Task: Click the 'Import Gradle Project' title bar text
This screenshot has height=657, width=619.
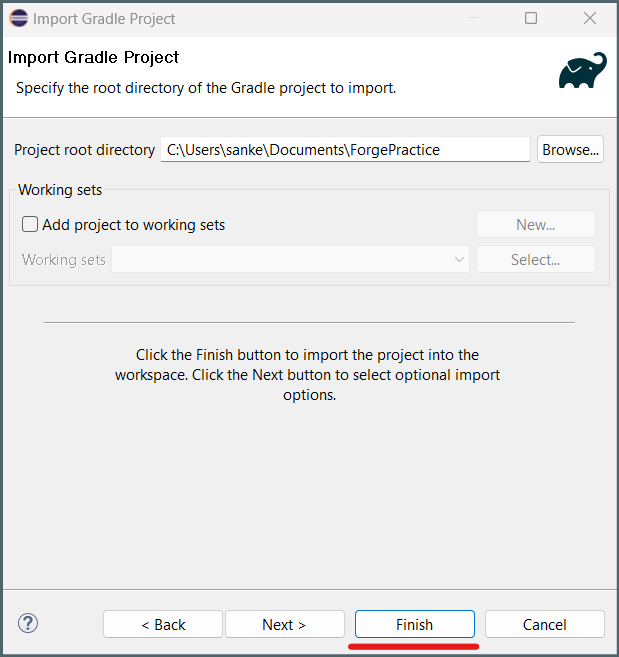Action: [x=104, y=19]
